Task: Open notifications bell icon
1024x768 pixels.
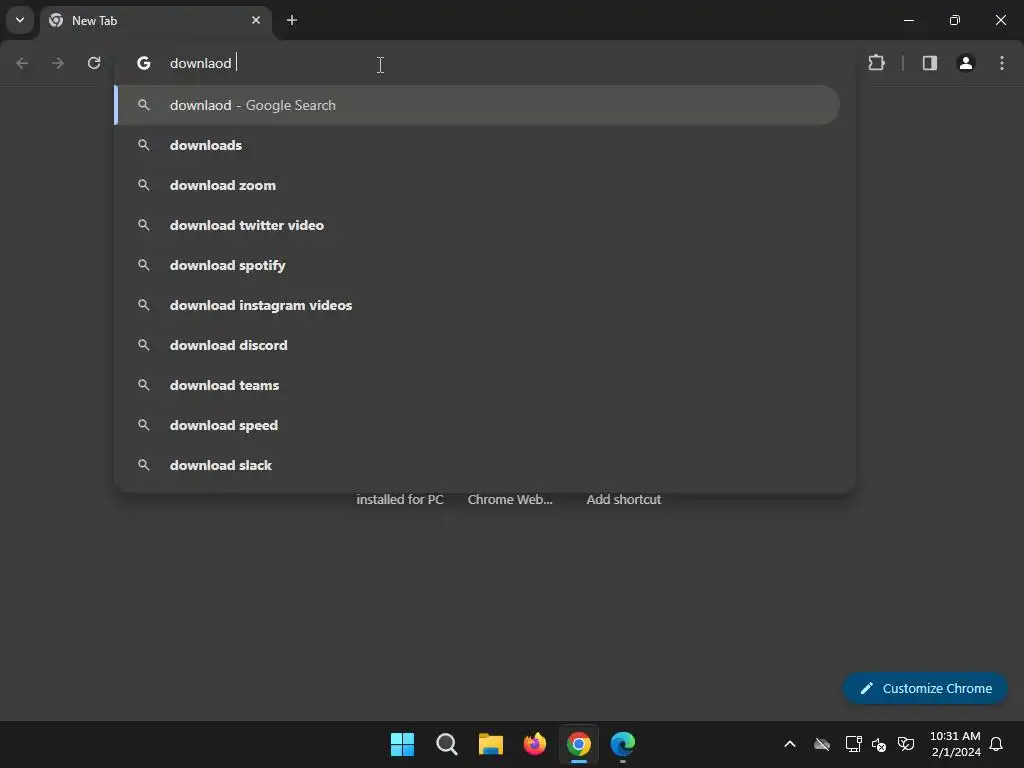Action: pos(996,744)
